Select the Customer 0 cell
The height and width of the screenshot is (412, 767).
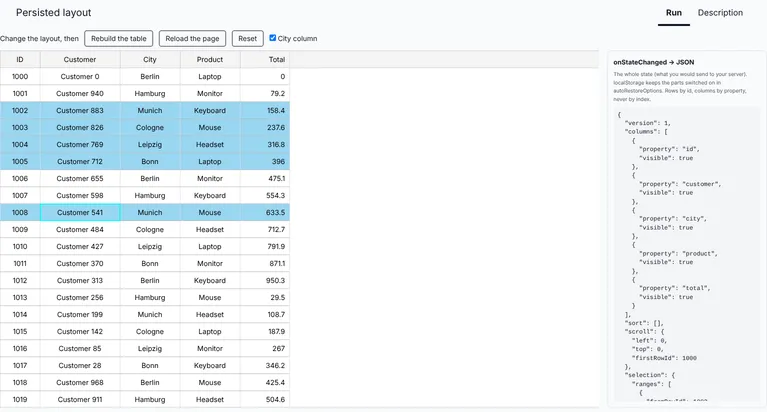click(80, 76)
